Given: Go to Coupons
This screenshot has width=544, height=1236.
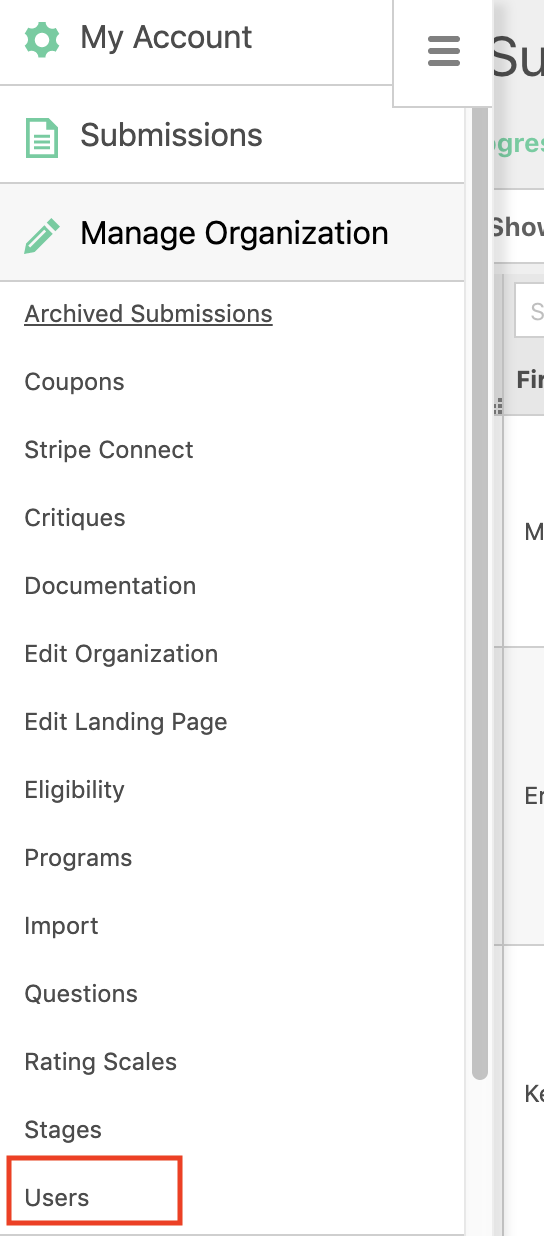Looking at the screenshot, I should (x=74, y=382).
